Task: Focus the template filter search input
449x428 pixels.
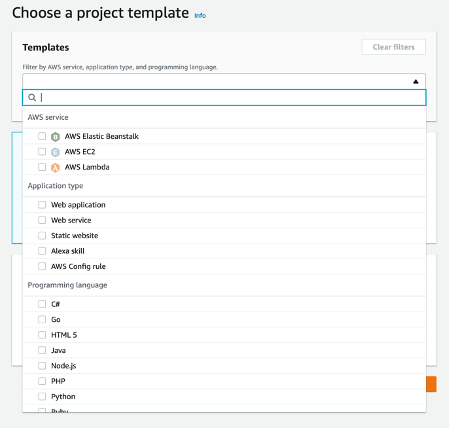Action: tap(224, 97)
